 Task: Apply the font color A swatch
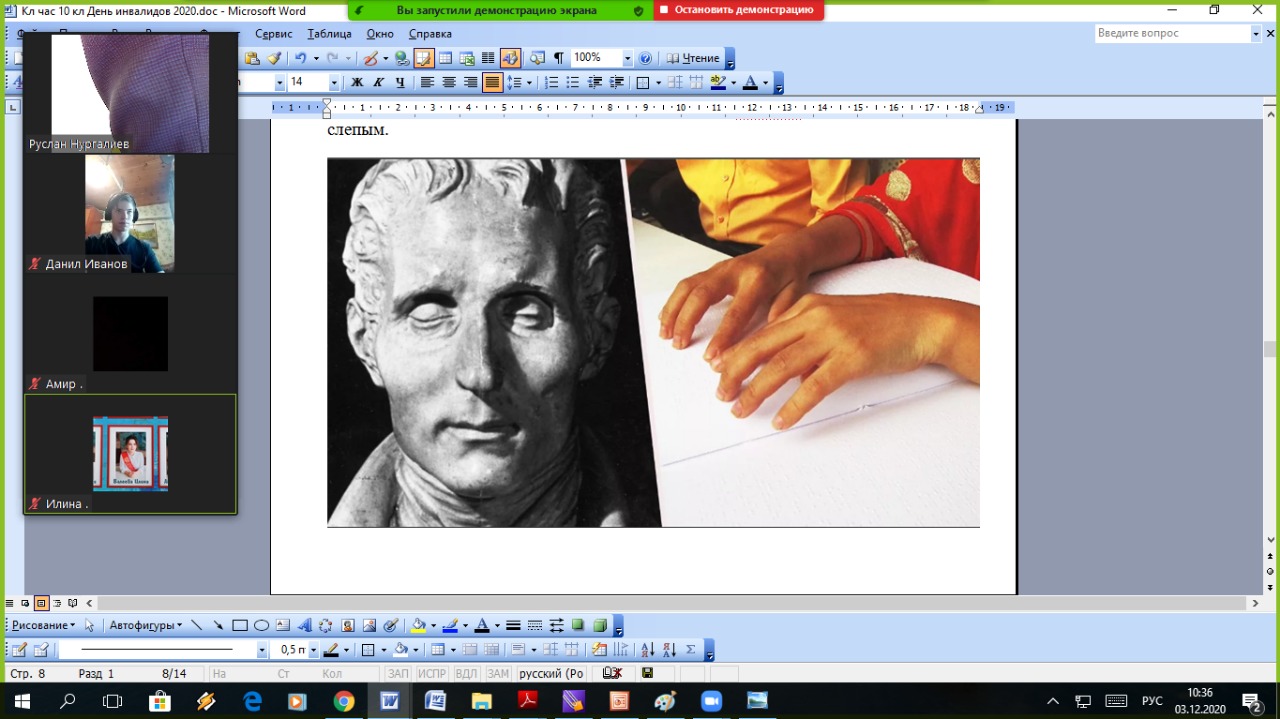(x=750, y=83)
